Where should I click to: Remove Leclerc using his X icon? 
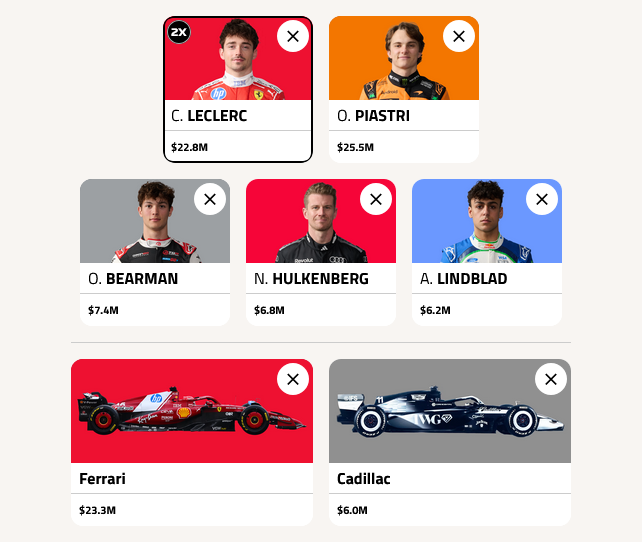coord(293,36)
